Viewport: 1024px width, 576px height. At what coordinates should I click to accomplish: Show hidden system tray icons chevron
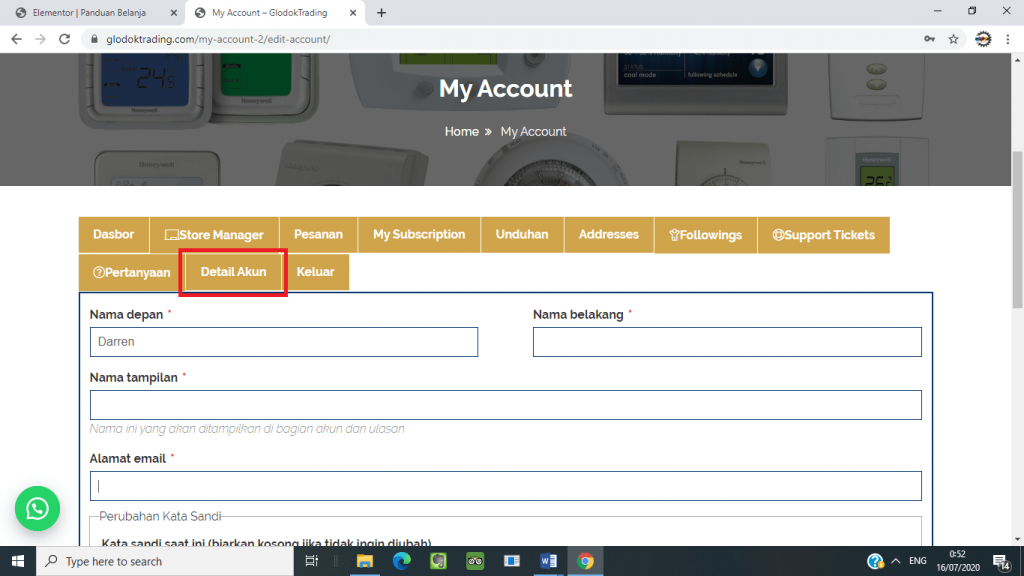coord(896,561)
